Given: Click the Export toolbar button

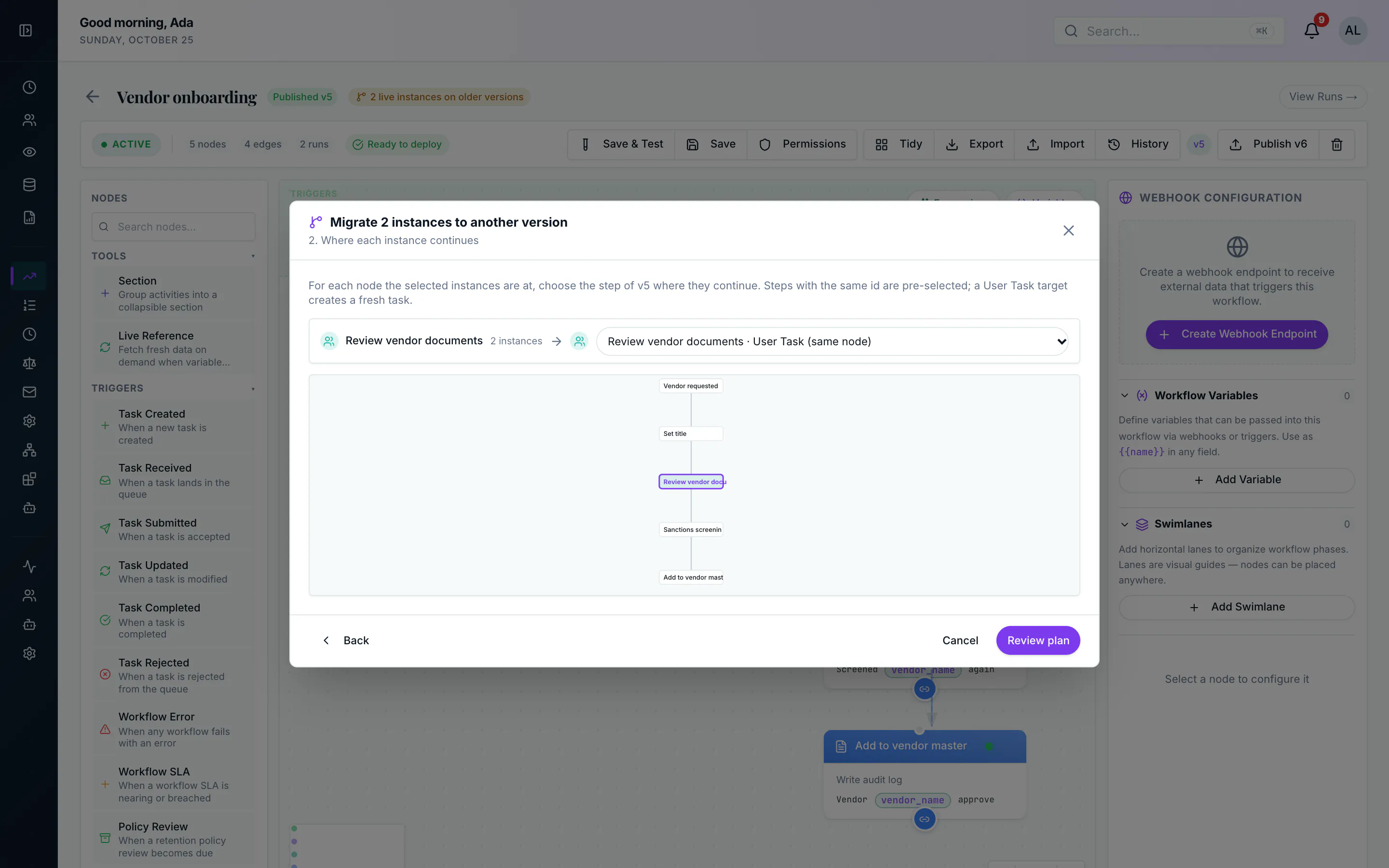Looking at the screenshot, I should (974, 144).
